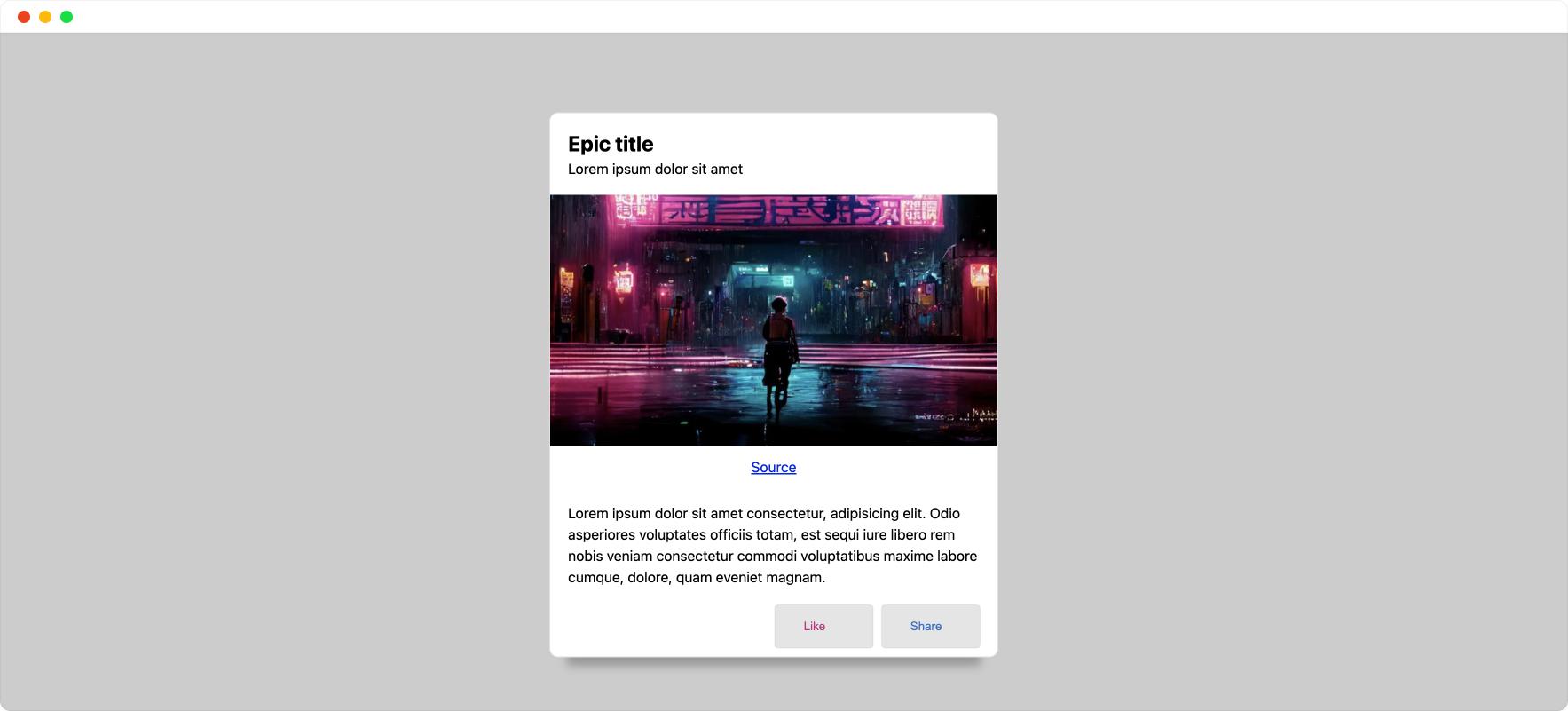
Task: Click the gray page background left of the card
Action: (275, 373)
